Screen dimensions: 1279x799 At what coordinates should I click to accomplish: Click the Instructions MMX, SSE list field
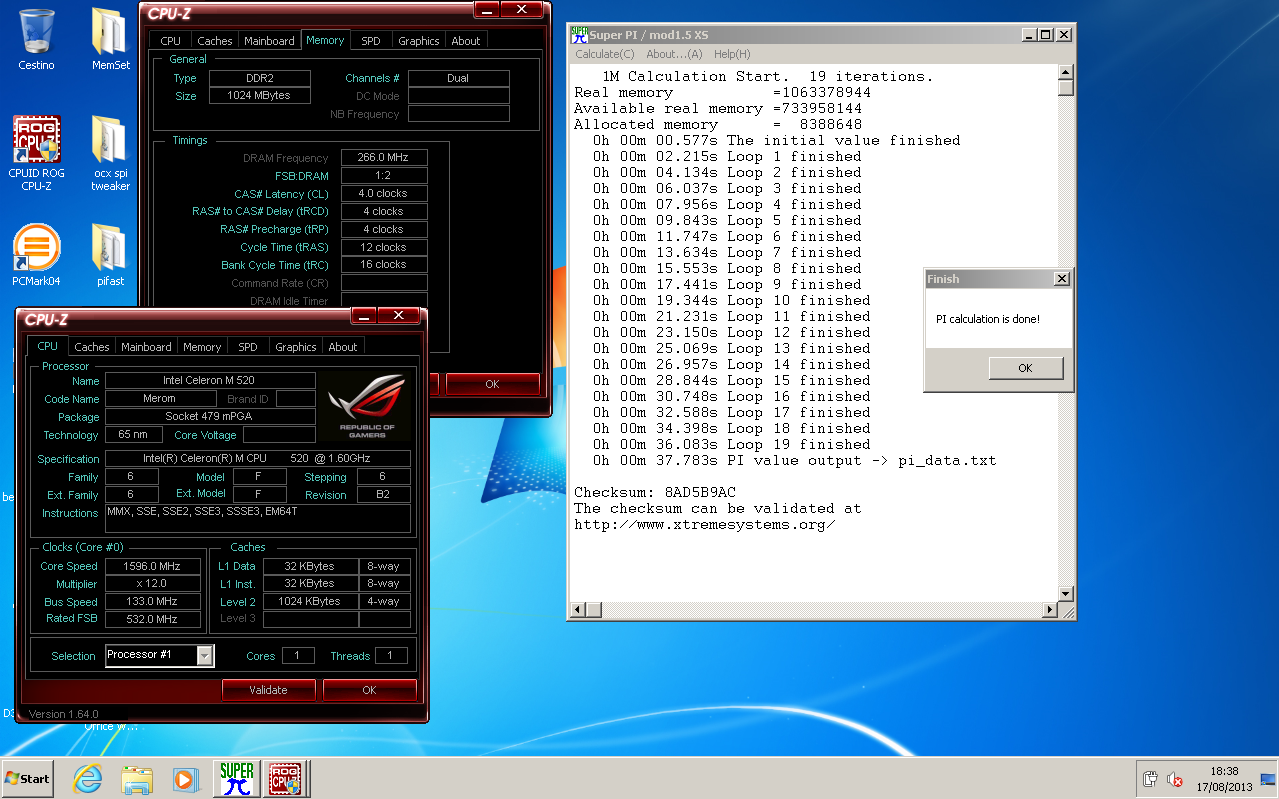(258, 518)
